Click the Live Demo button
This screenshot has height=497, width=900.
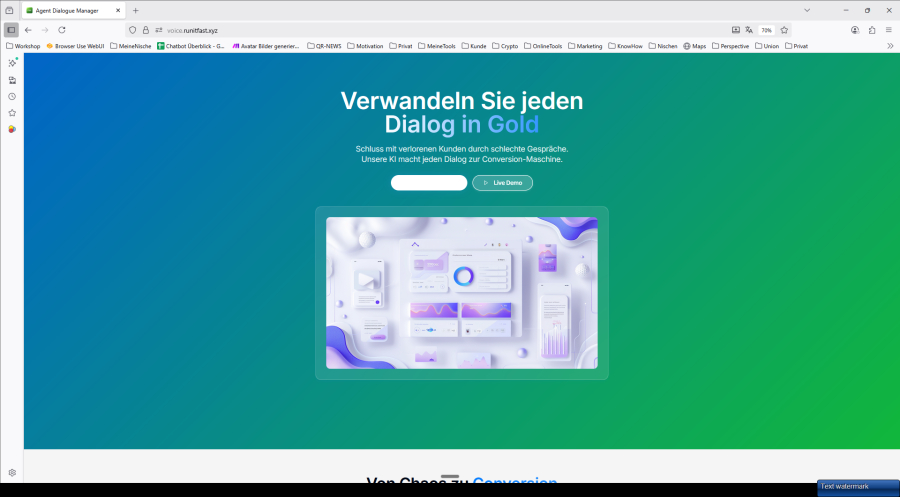502,183
